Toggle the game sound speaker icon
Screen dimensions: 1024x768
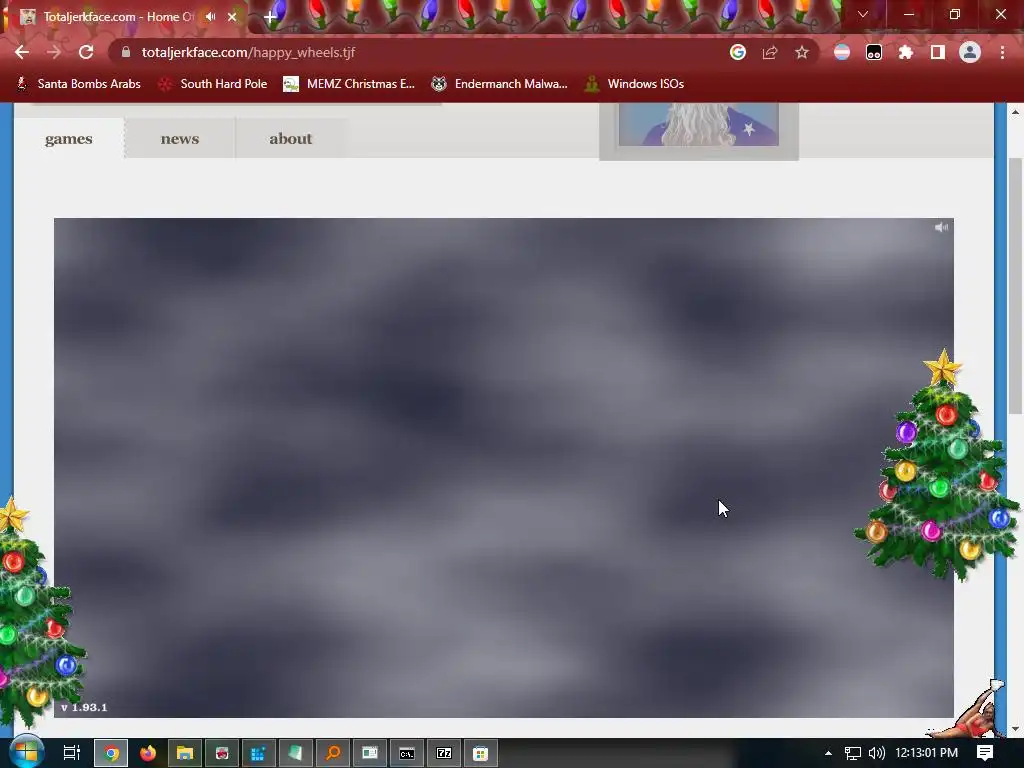(x=941, y=227)
